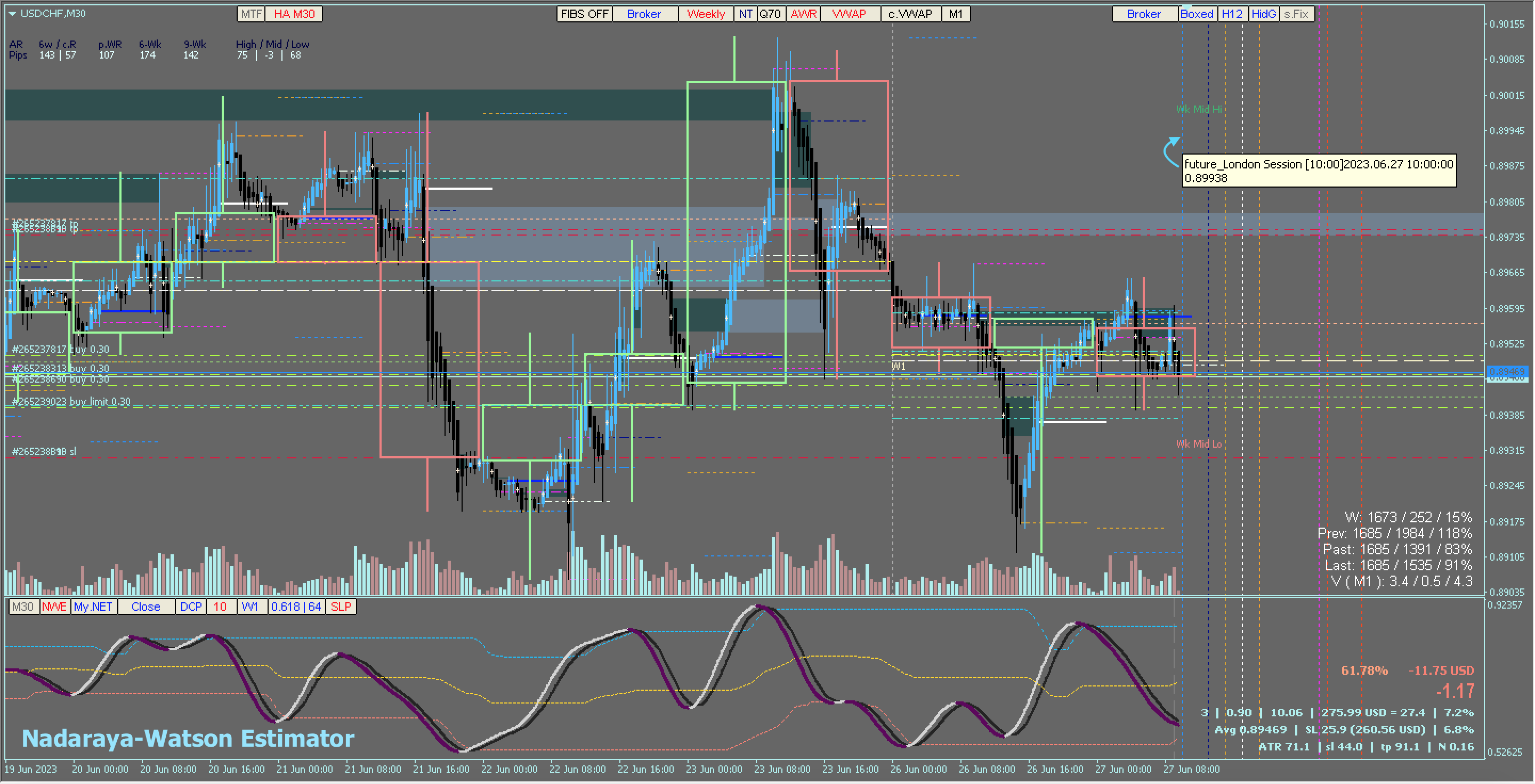Click the 0.618 | 64 parameter button
This screenshot has height=784, width=1535.
click(296, 607)
